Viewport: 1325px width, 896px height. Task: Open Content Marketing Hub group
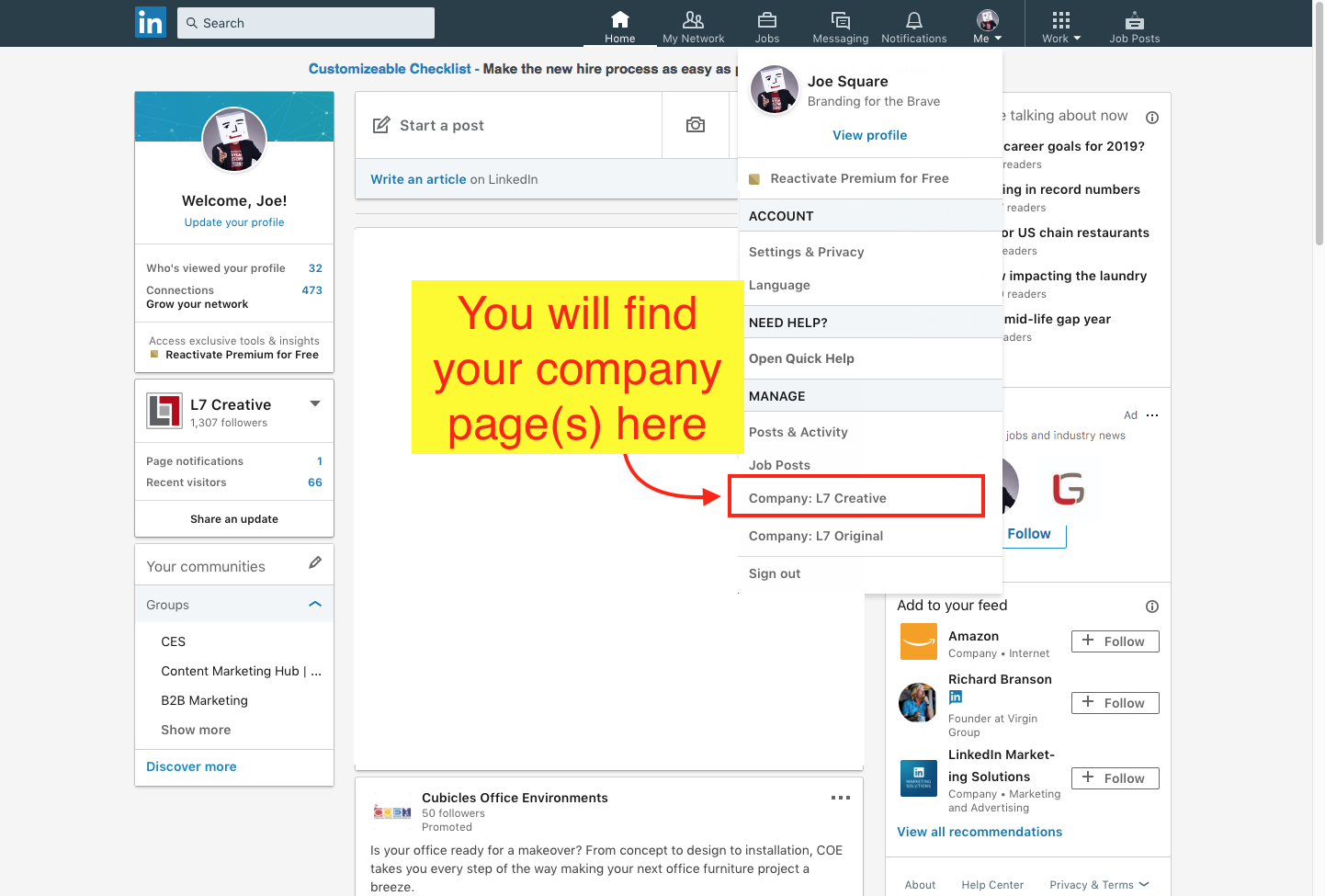(242, 671)
